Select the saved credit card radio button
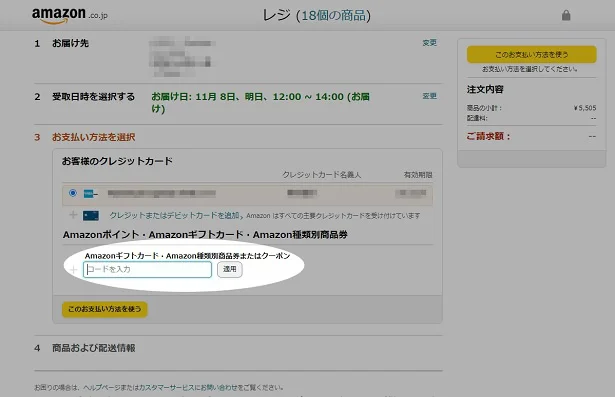The height and width of the screenshot is (397, 615). 73,193
